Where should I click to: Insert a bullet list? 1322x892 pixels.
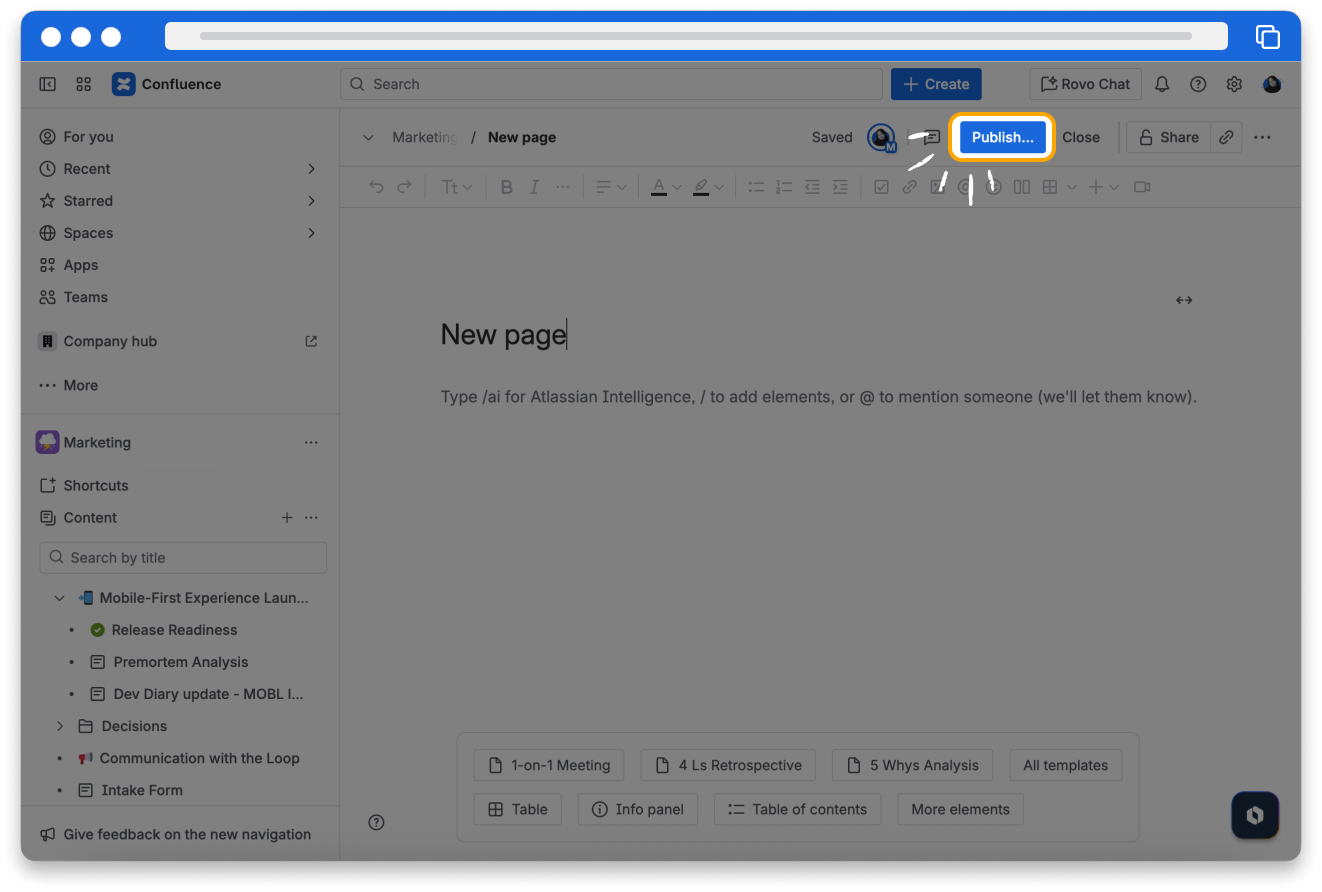tap(756, 187)
